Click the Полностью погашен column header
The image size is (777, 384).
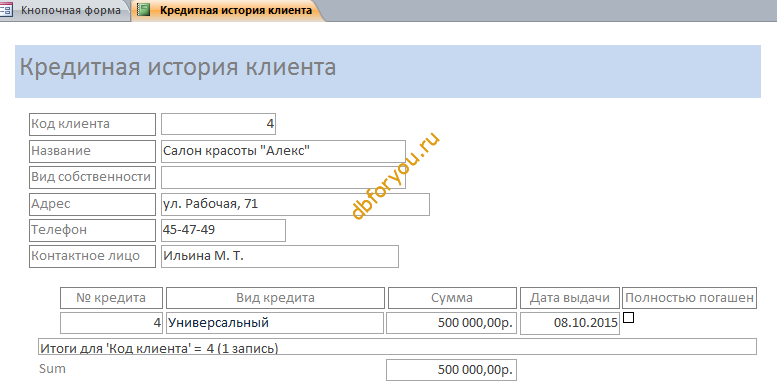(x=689, y=298)
